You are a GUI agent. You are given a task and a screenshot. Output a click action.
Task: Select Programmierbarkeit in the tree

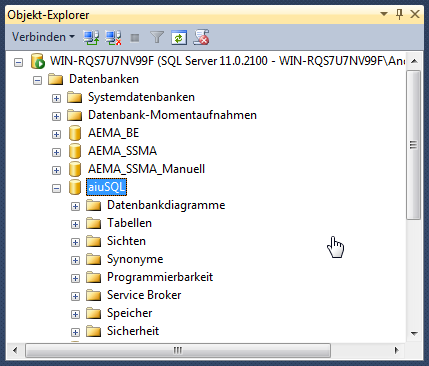tap(160, 277)
